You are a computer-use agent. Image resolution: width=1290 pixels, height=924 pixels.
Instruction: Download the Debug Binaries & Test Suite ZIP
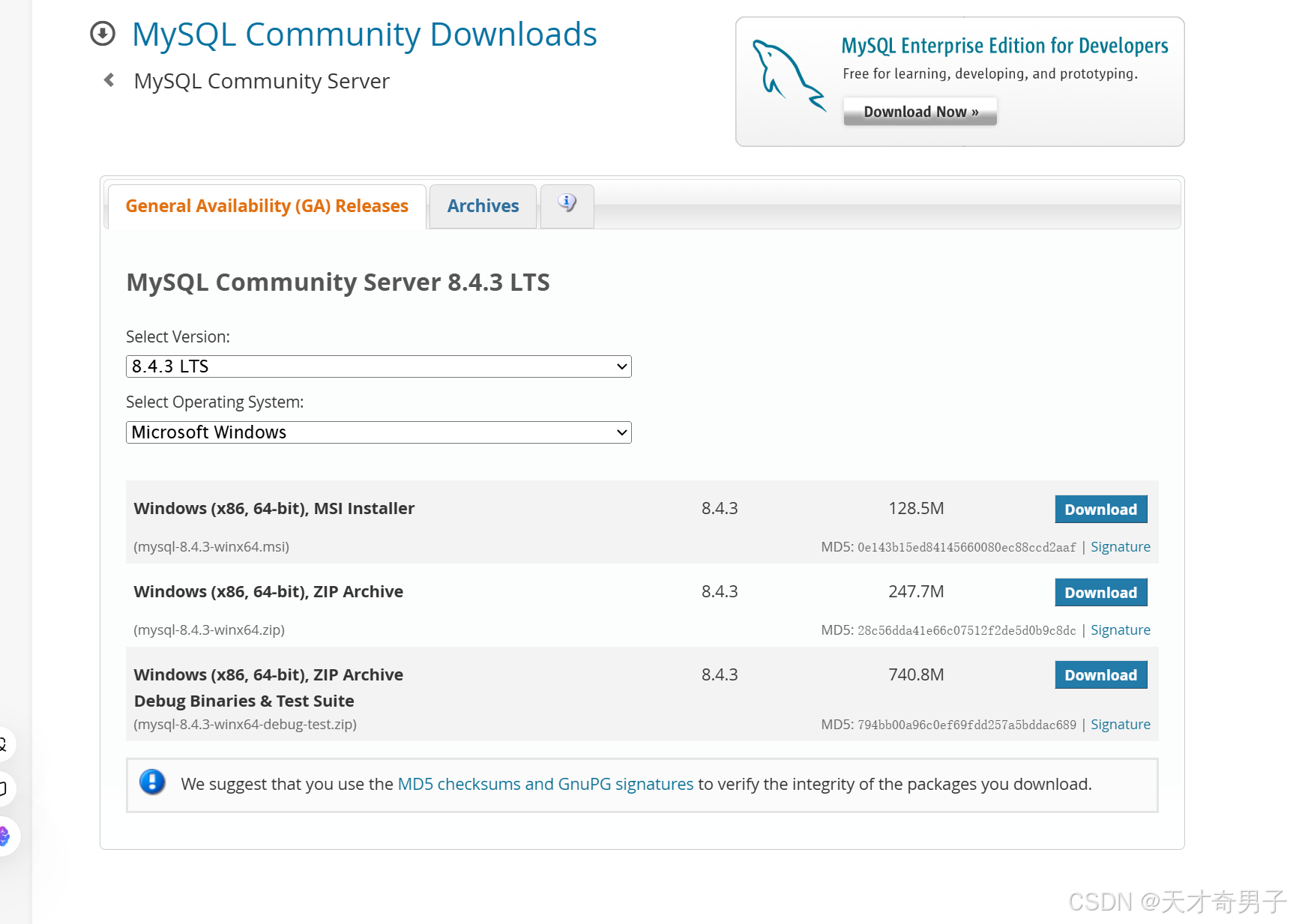[x=1101, y=675]
